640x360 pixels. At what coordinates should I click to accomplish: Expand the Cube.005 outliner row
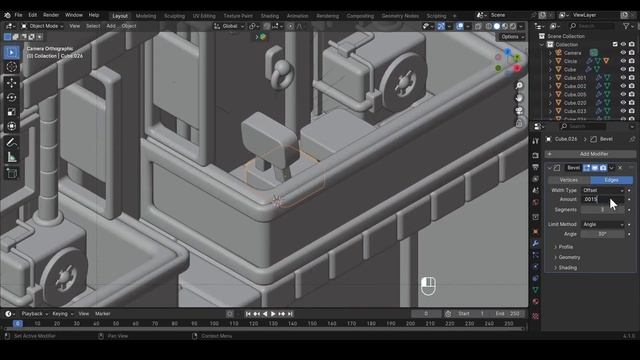(x=550, y=94)
